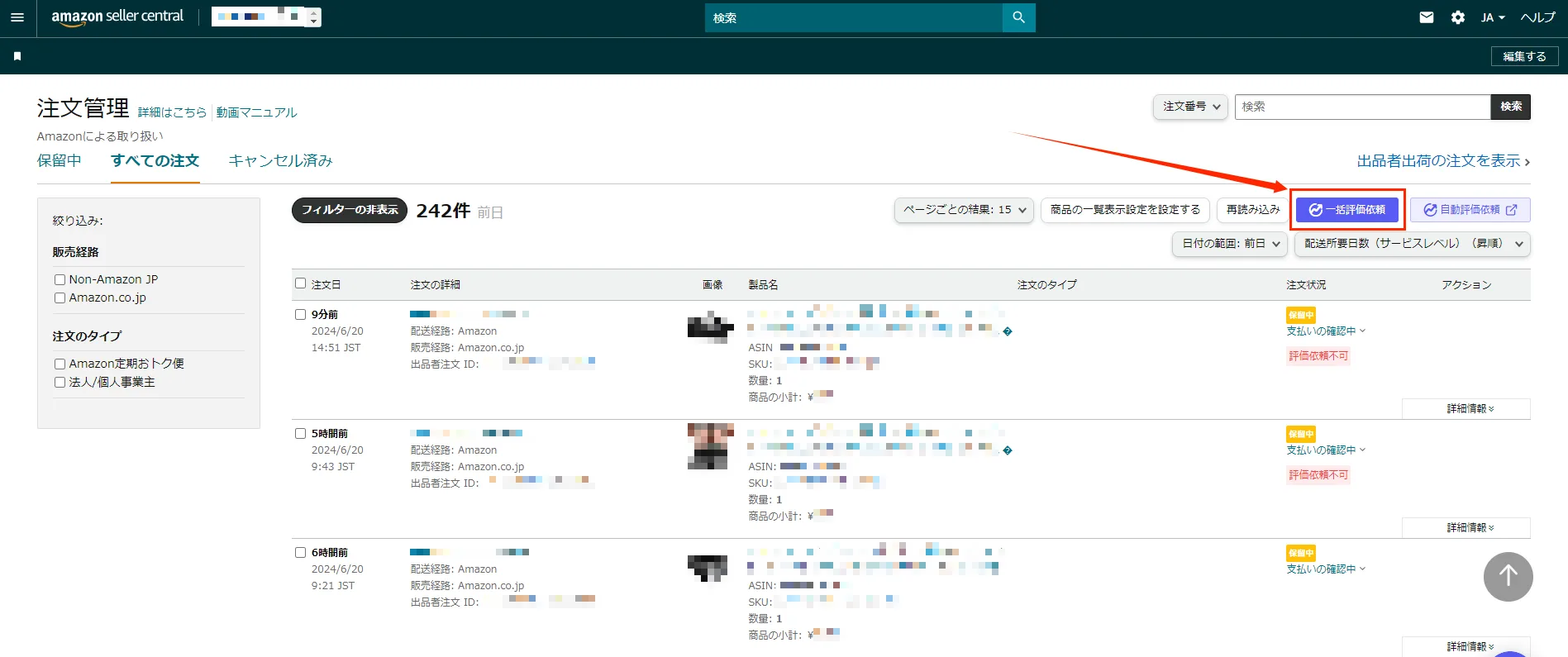Click 商品の一覧表示設定を設定する button
The image size is (1568, 657).
click(1125, 210)
